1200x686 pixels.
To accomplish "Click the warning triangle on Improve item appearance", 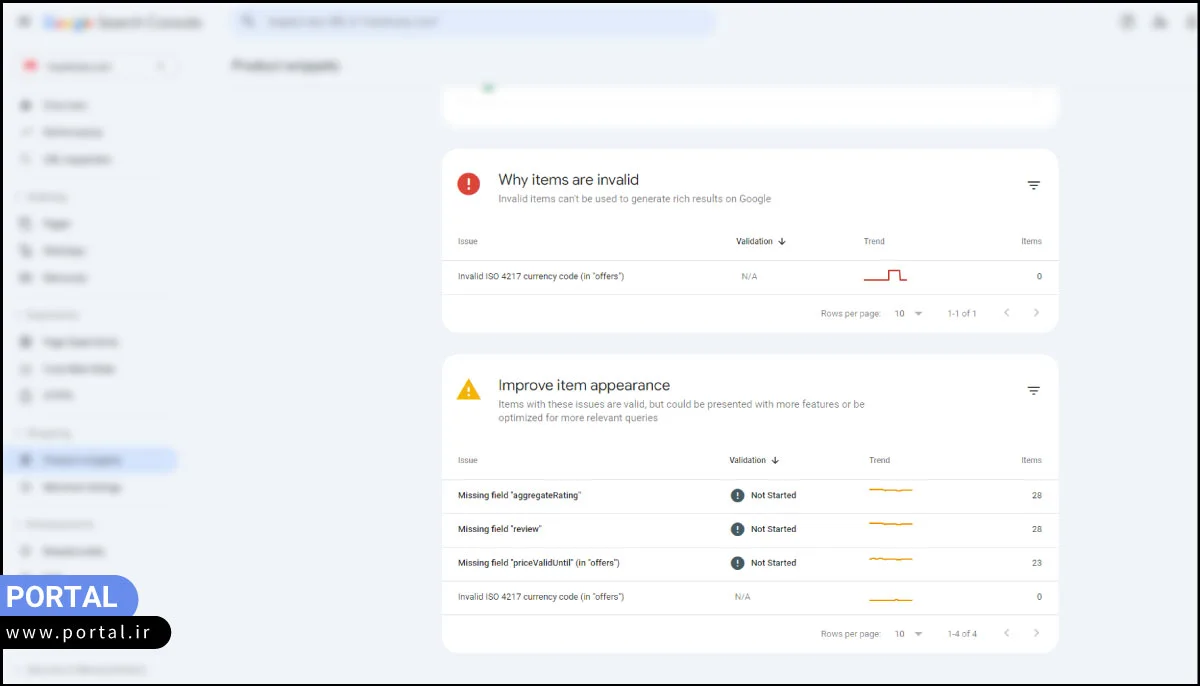I will coord(468,390).
